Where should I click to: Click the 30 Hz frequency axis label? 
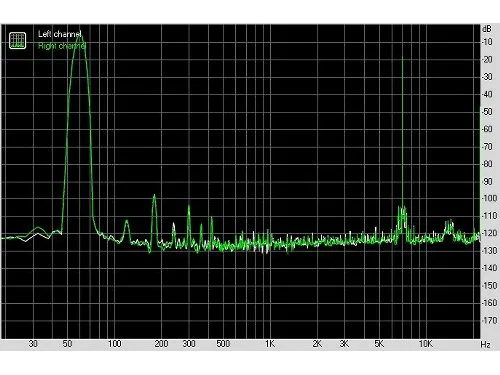click(x=33, y=344)
